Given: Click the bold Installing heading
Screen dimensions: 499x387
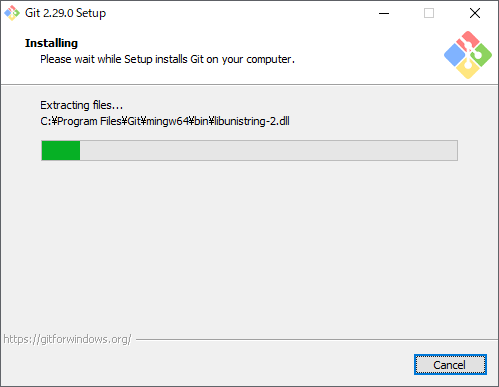Looking at the screenshot, I should 51,43.
